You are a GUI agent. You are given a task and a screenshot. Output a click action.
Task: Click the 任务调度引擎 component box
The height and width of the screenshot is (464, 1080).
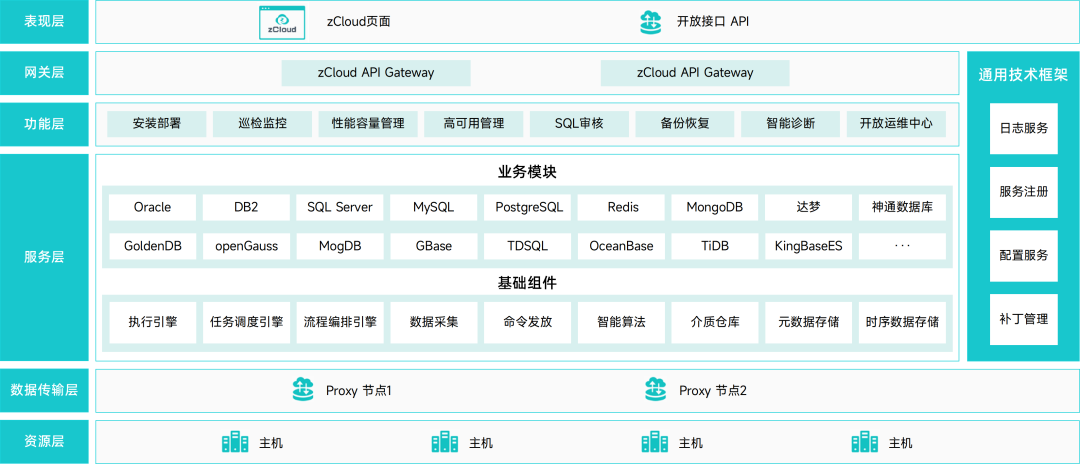point(247,322)
